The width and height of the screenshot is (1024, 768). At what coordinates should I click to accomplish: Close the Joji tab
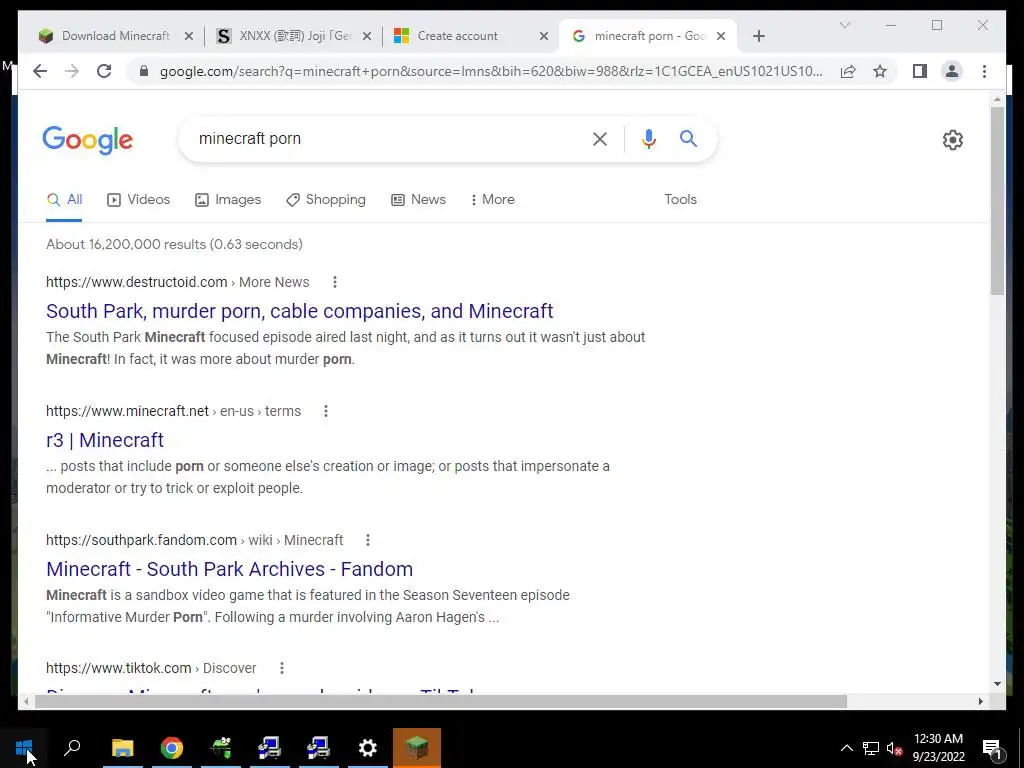(x=367, y=36)
